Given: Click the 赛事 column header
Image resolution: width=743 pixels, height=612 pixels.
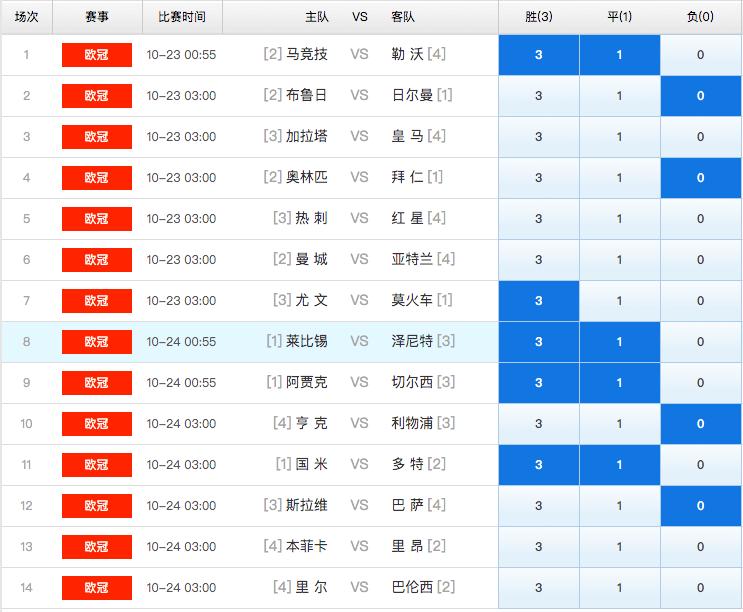Looking at the screenshot, I should [97, 17].
